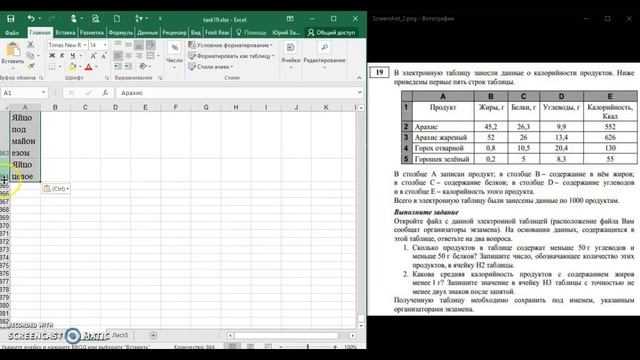Viewport: 640px width, 360px height.
Task: Align the text right
Action: tap(139, 56)
